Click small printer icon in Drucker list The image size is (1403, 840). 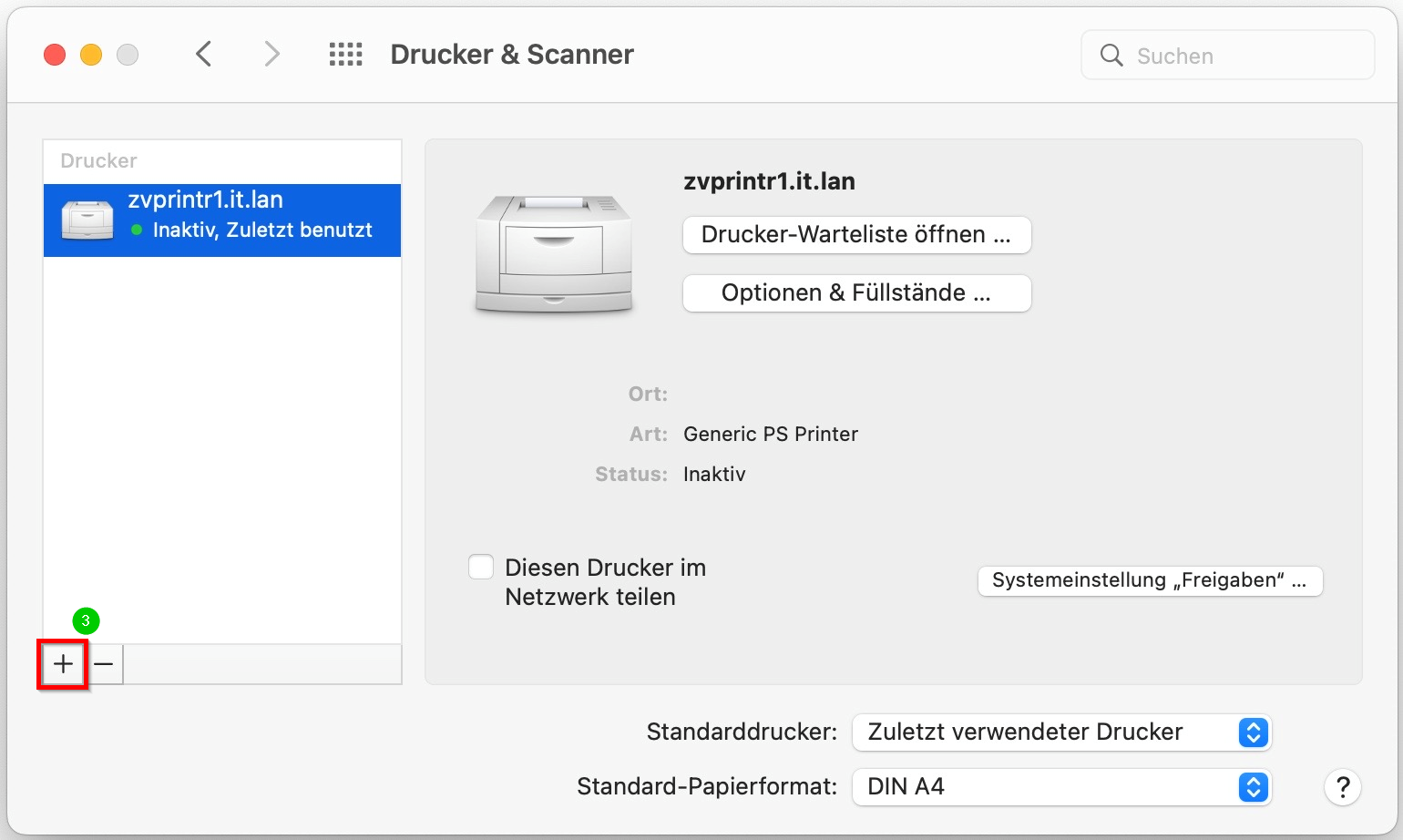click(87, 220)
